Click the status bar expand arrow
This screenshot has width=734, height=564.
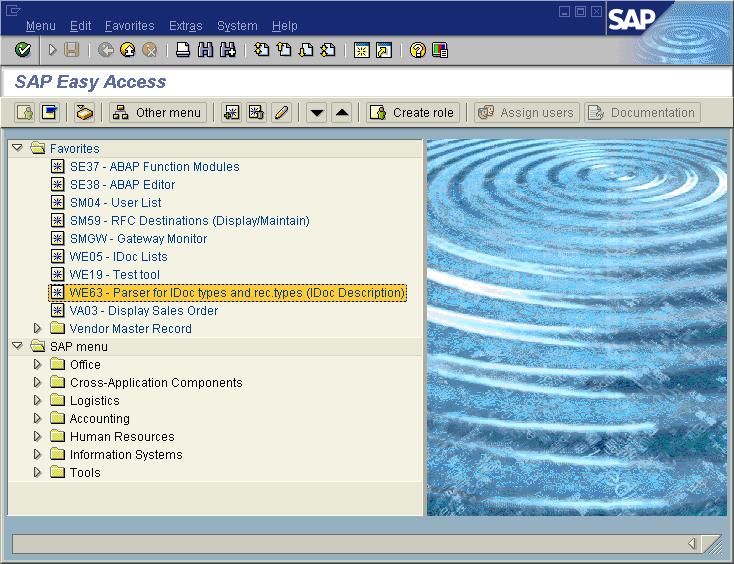[x=692, y=543]
